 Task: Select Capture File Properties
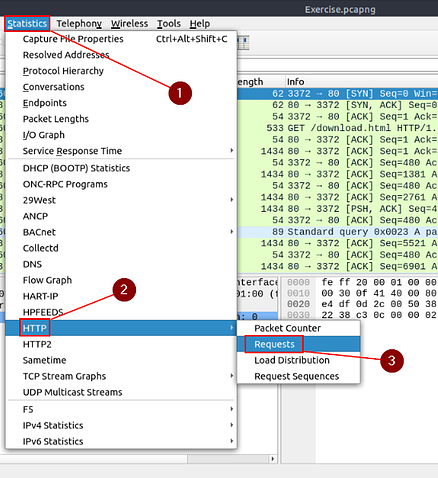pos(121,39)
